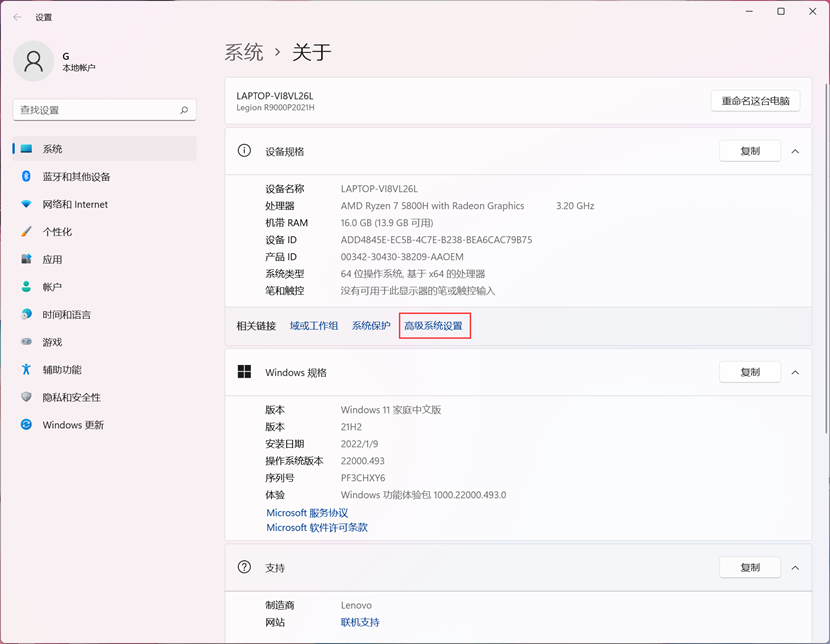Collapse the 支持 section
The image size is (830, 644).
pyautogui.click(x=794, y=567)
